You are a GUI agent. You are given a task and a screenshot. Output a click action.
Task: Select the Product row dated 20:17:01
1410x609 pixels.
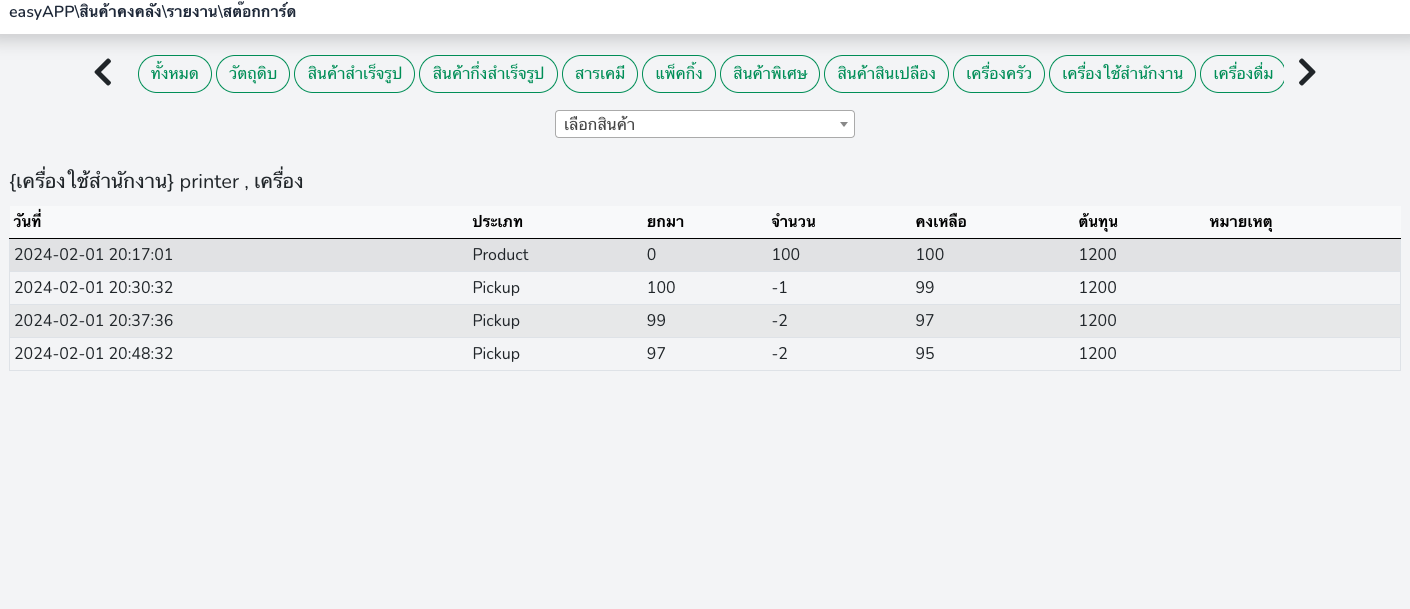pyautogui.click(x=500, y=255)
